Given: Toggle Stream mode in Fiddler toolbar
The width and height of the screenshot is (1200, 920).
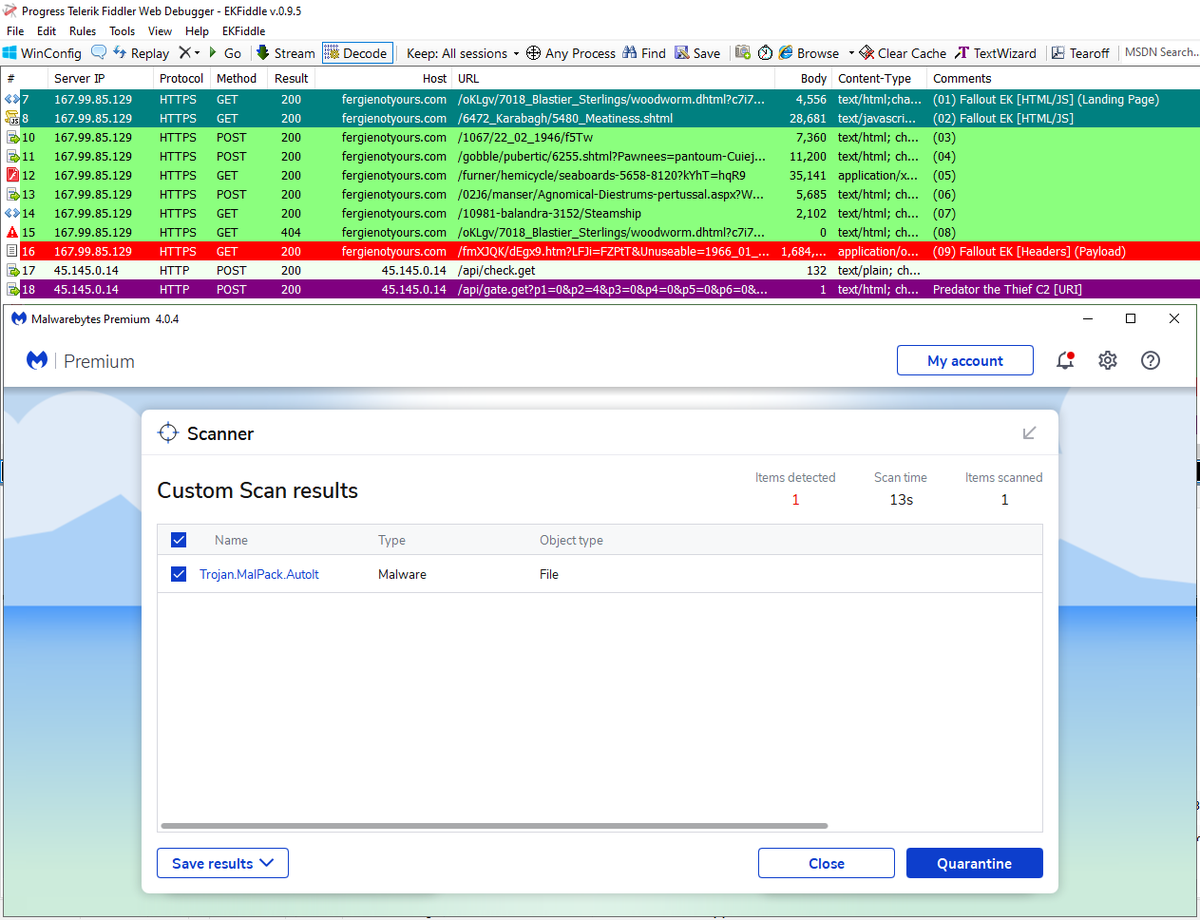Looking at the screenshot, I should [285, 53].
